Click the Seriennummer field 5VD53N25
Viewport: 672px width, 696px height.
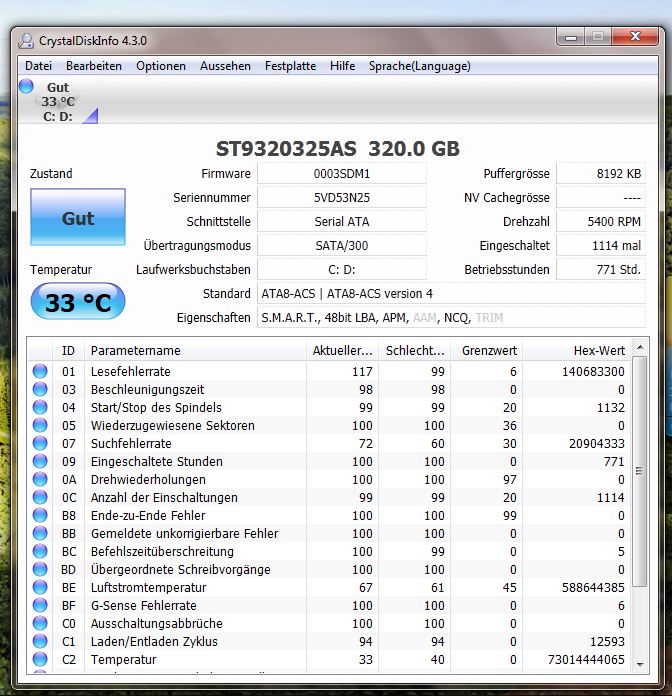pyautogui.click(x=342, y=198)
